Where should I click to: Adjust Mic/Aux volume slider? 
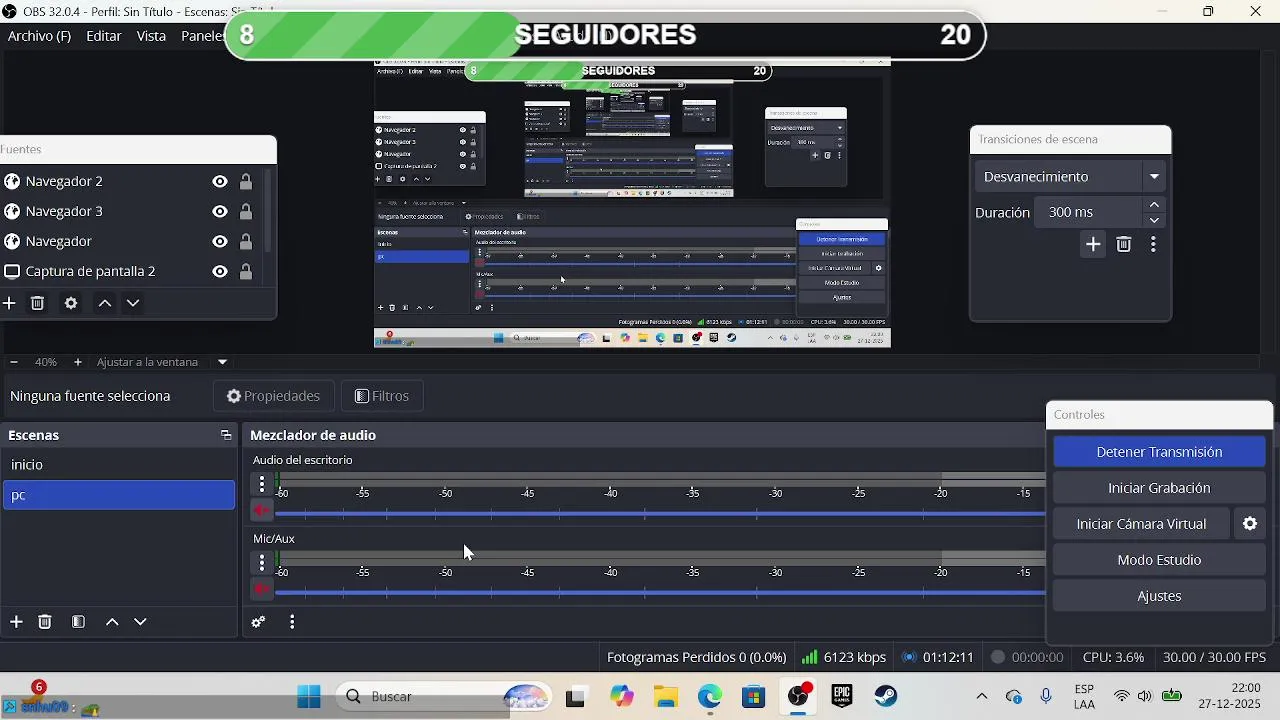coord(660,591)
